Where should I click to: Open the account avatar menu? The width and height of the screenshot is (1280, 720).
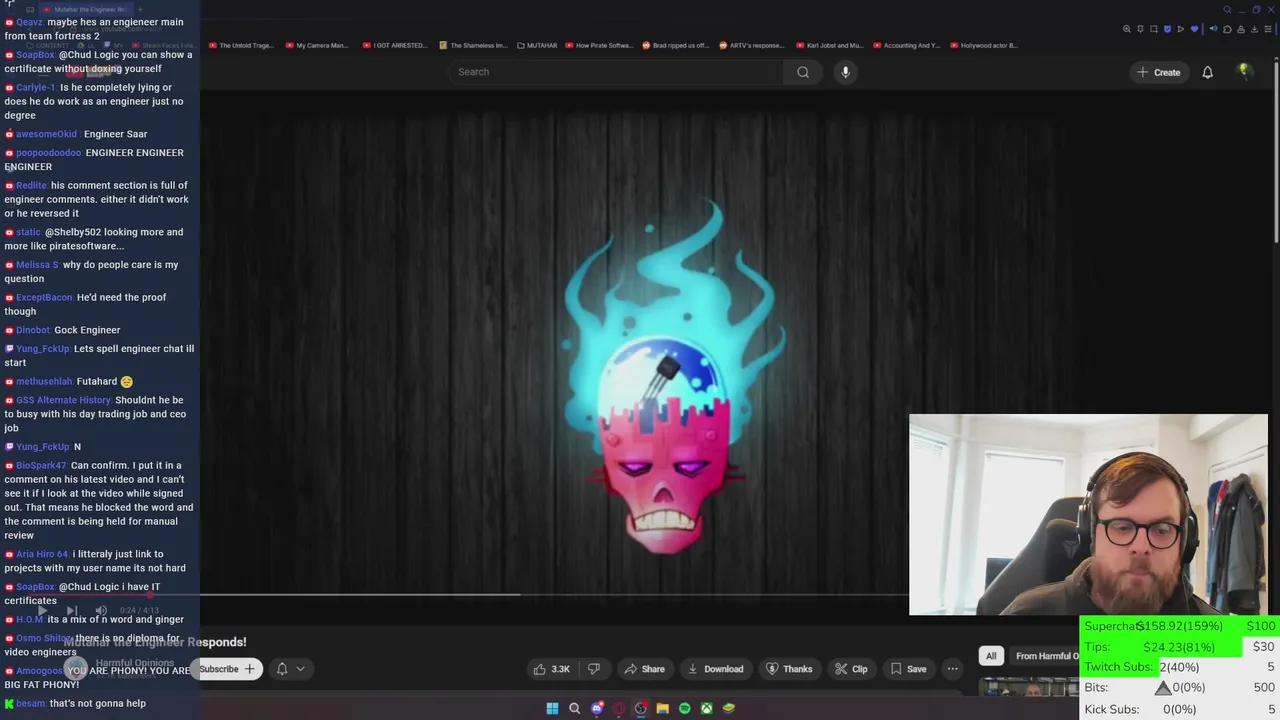point(1244,72)
